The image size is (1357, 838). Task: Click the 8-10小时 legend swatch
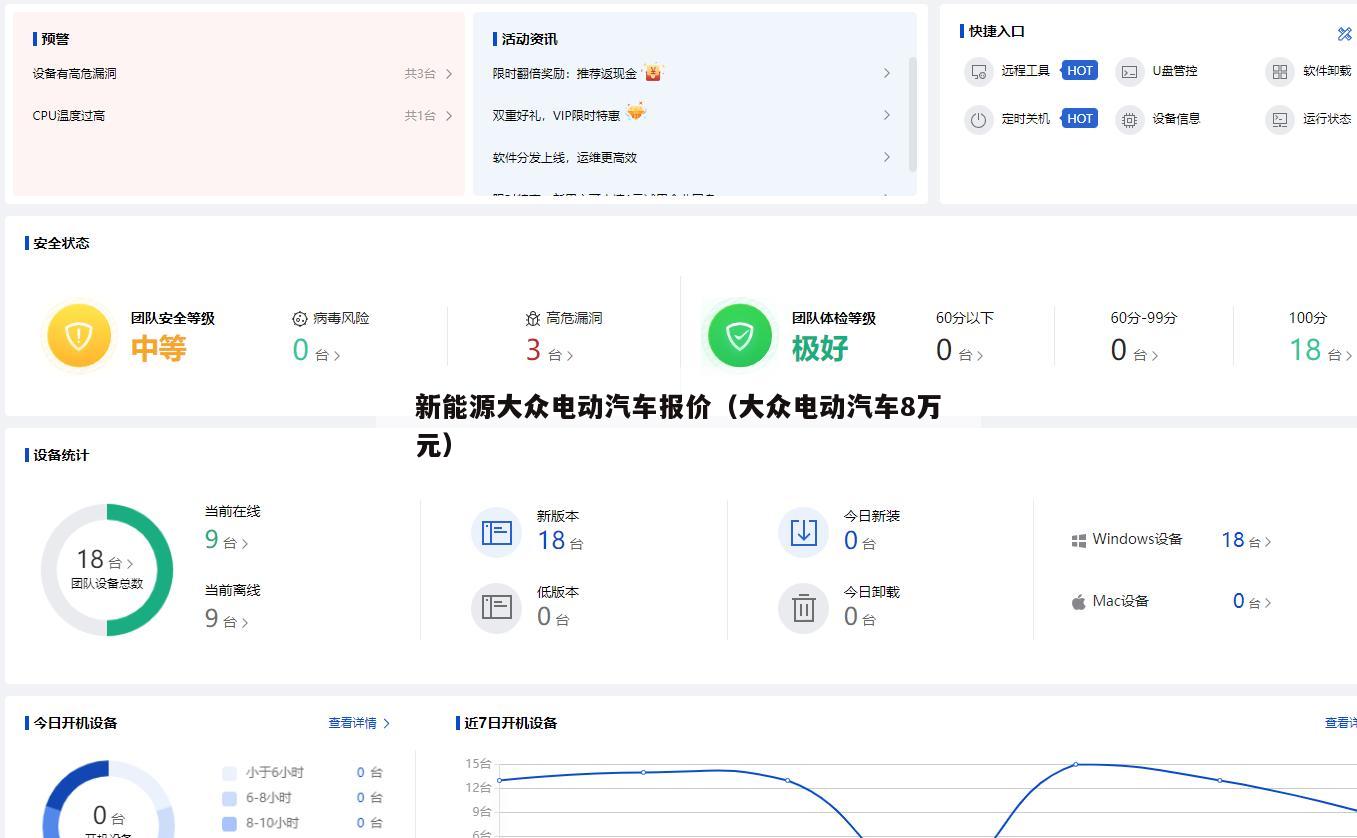[229, 823]
